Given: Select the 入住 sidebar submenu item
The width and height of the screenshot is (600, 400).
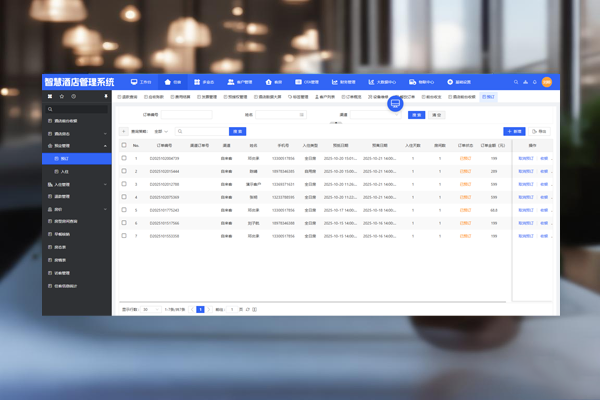Looking at the screenshot, I should [x=64, y=172].
